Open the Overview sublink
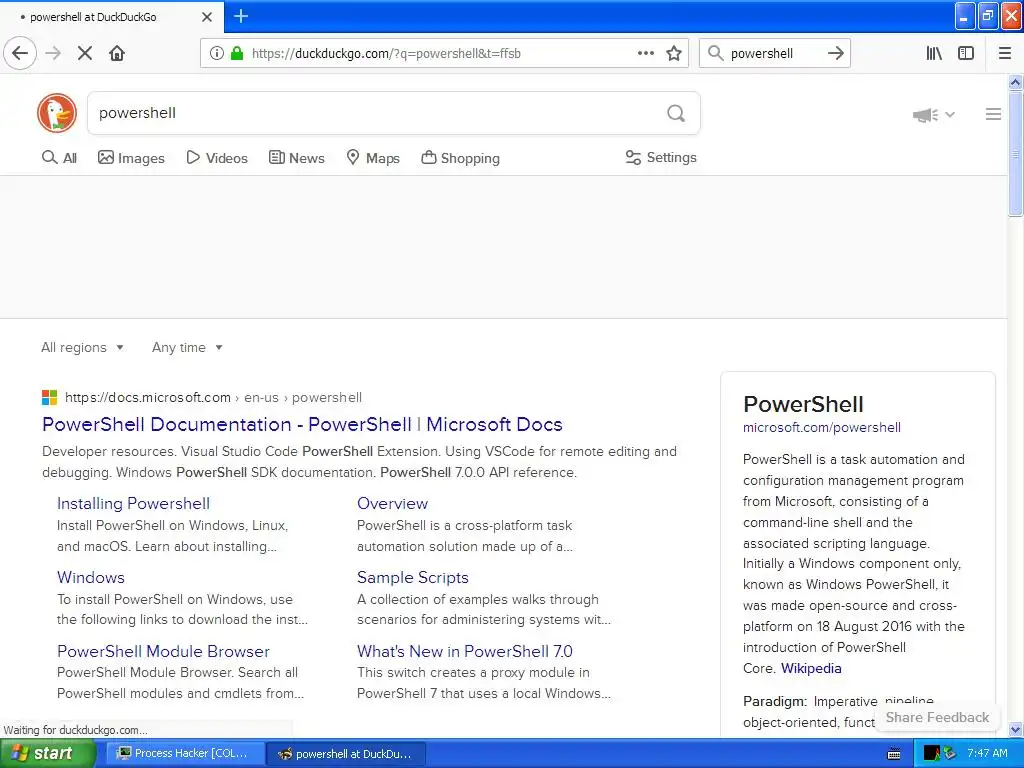Screen dimensions: 1024x768 click(392, 504)
